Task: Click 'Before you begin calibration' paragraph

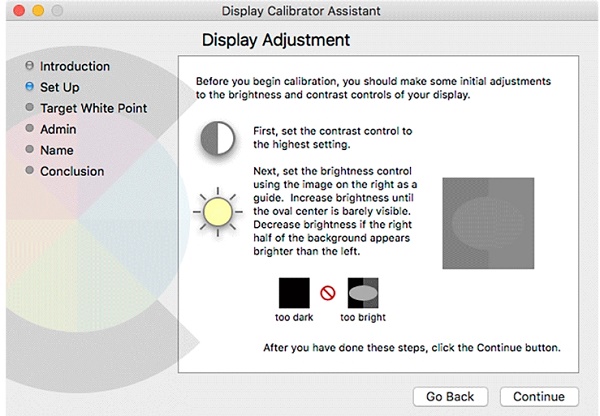Action: click(x=373, y=88)
